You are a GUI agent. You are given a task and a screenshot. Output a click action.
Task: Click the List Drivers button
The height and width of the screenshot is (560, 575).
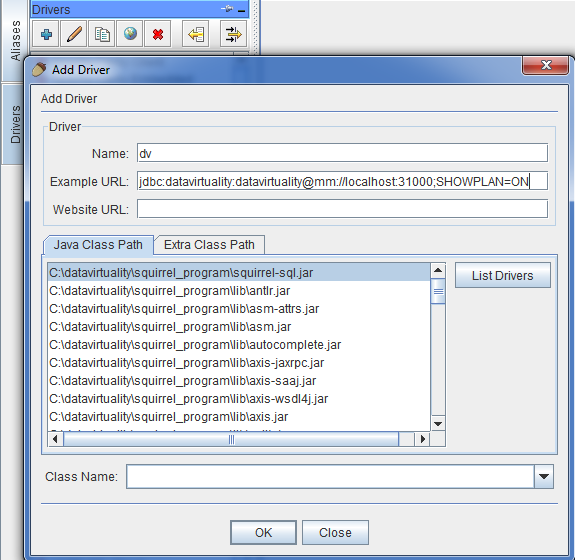coord(503,275)
